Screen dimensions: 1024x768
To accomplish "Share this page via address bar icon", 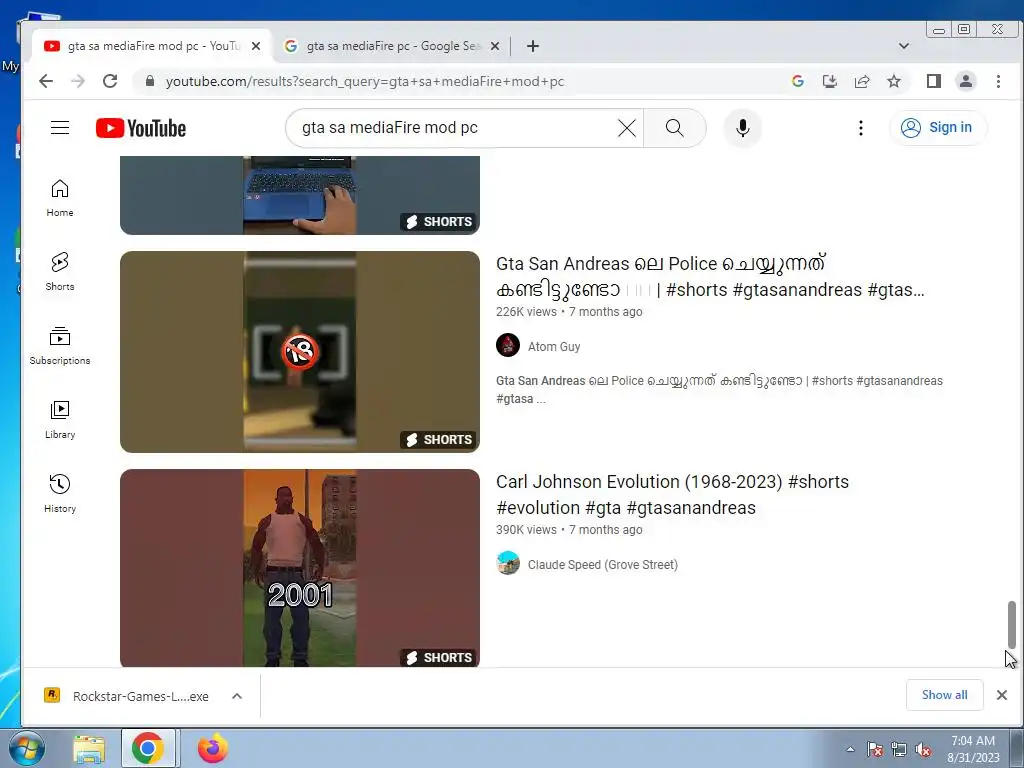I will pos(862,81).
